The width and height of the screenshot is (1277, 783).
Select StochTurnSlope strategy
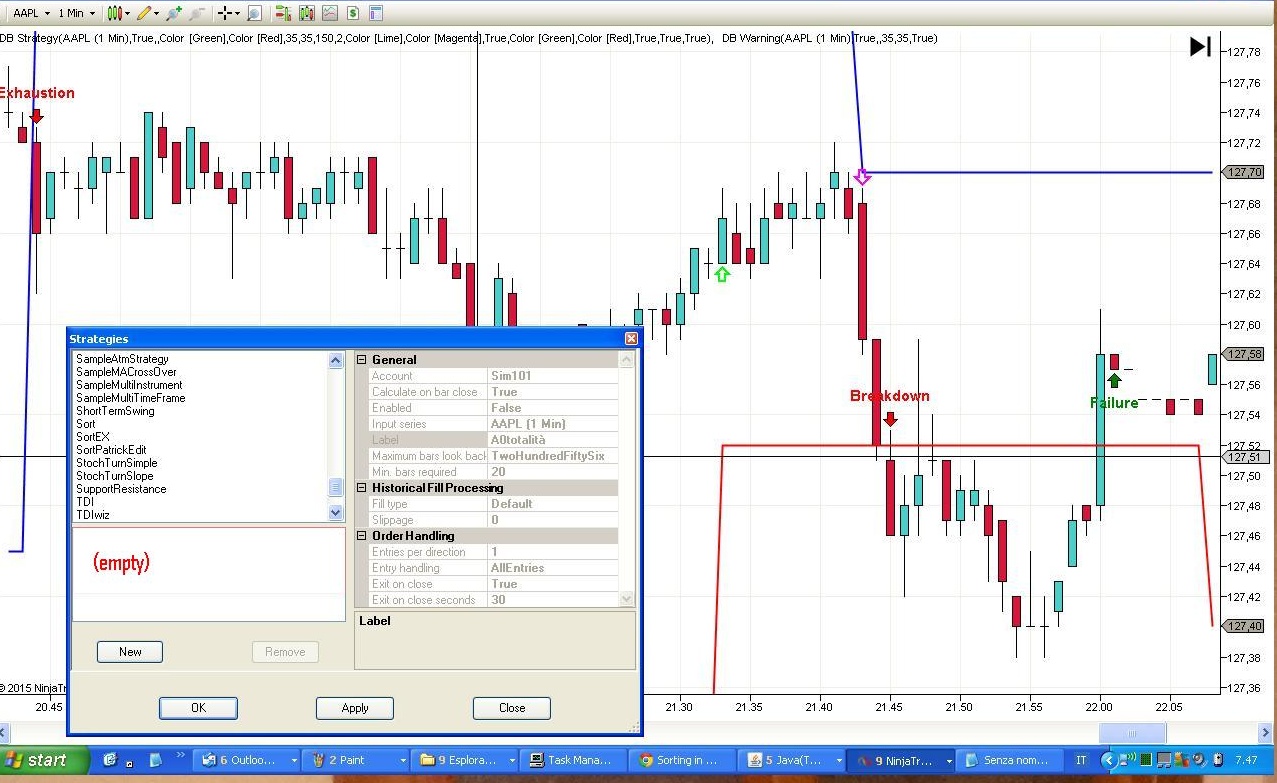pyautogui.click(x=116, y=476)
